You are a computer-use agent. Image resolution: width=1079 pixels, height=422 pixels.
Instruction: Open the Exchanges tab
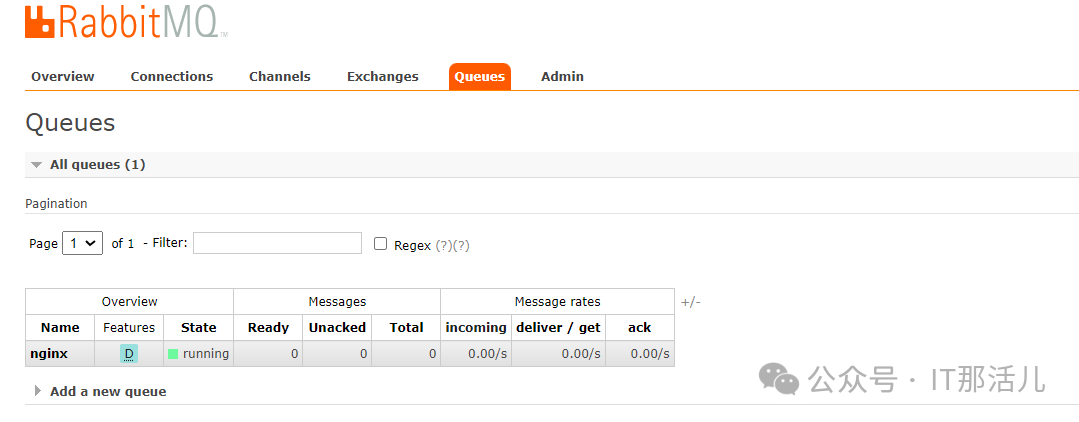(x=383, y=77)
